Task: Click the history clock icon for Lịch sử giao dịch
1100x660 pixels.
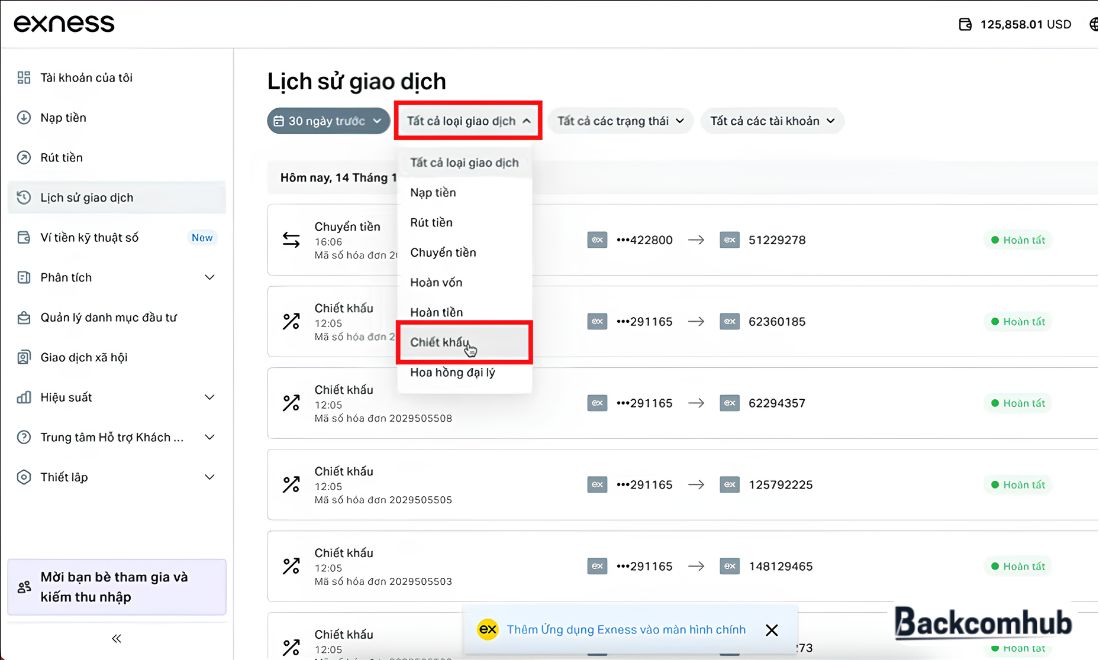Action: 24,198
